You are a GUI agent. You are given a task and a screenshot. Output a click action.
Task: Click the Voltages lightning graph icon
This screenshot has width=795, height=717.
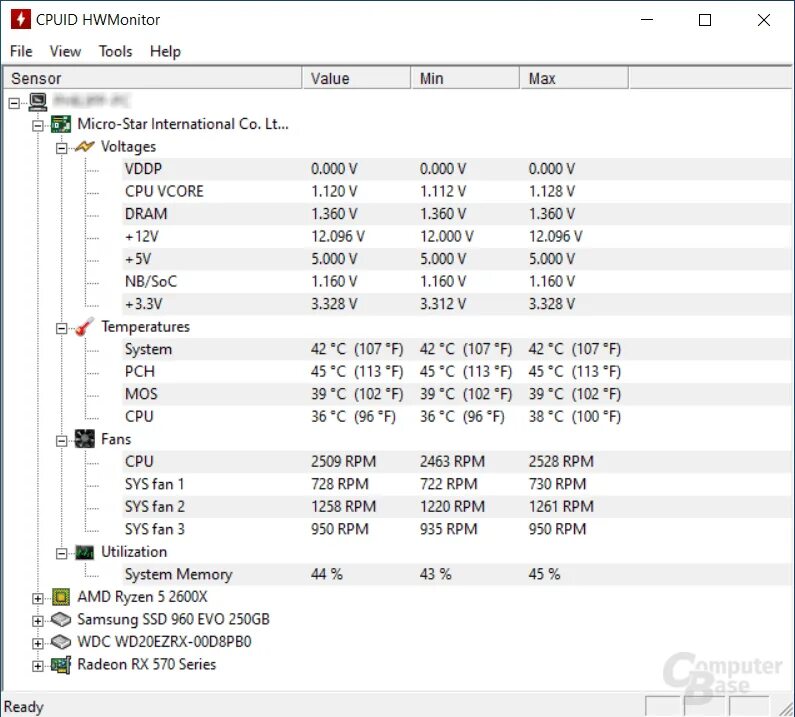(x=84, y=147)
